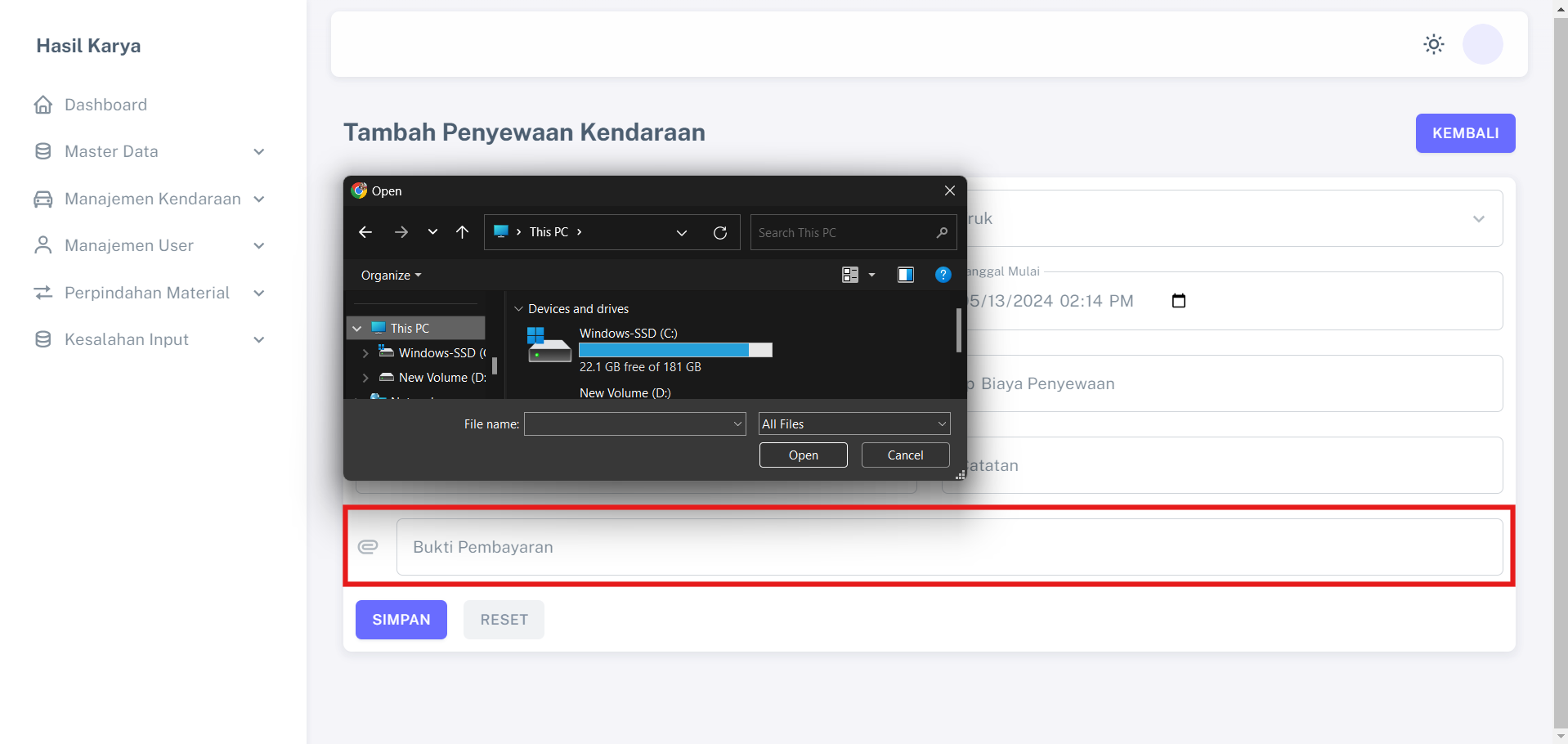Click the Bukti Pembayaran input field
This screenshot has width=1568, height=744.
point(948,547)
